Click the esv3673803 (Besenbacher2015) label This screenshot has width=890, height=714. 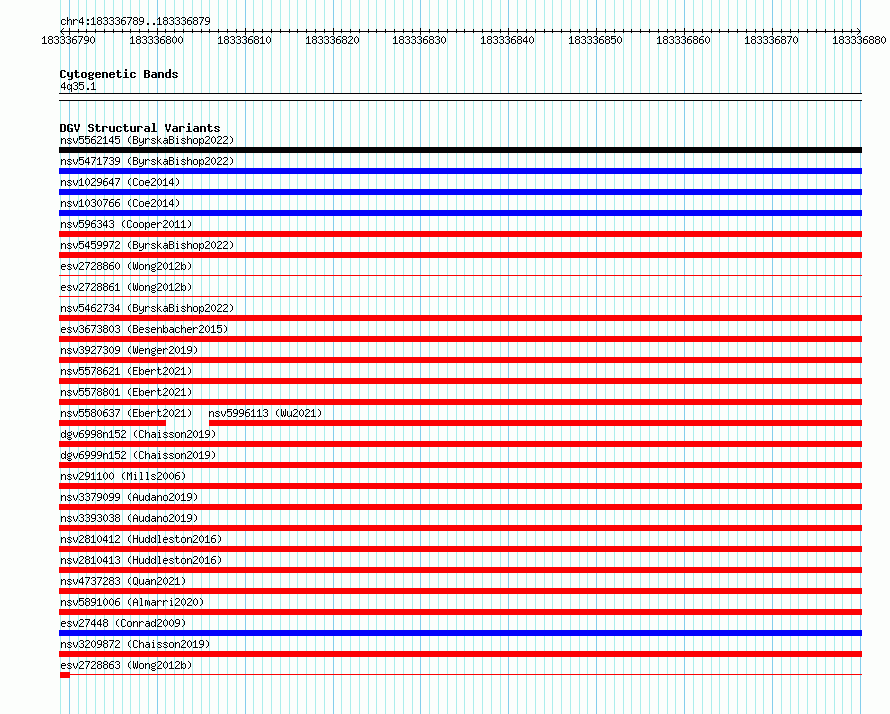tap(144, 329)
